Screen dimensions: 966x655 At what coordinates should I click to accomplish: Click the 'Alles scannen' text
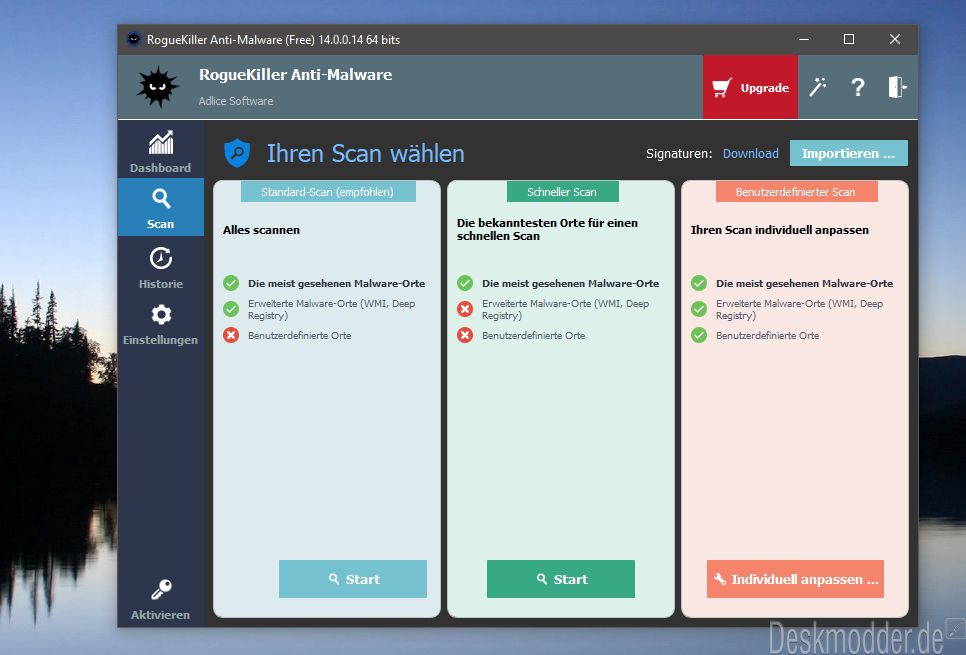pos(261,230)
